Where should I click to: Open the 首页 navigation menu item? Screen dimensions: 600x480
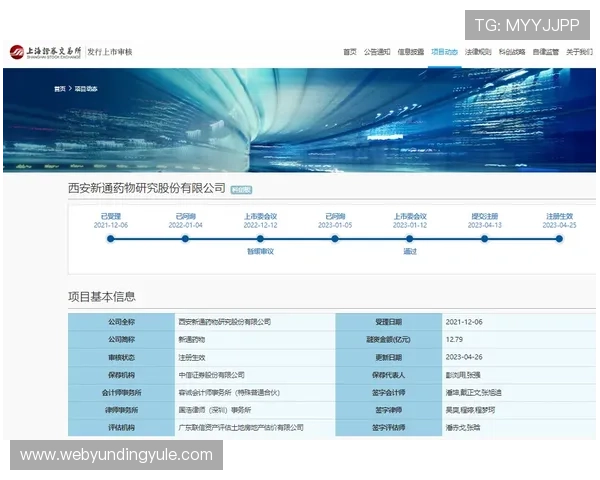click(x=350, y=52)
